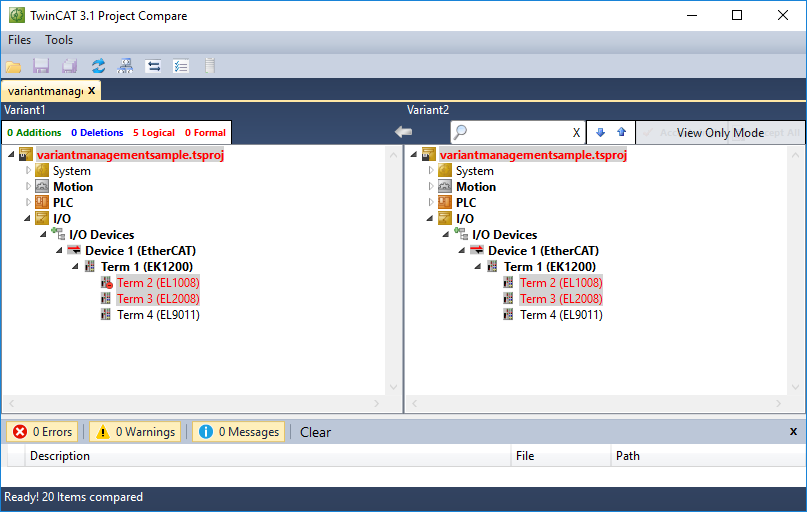
Task: Select Term 2 (EL1008) in Variant2 tree
Action: coord(561,283)
